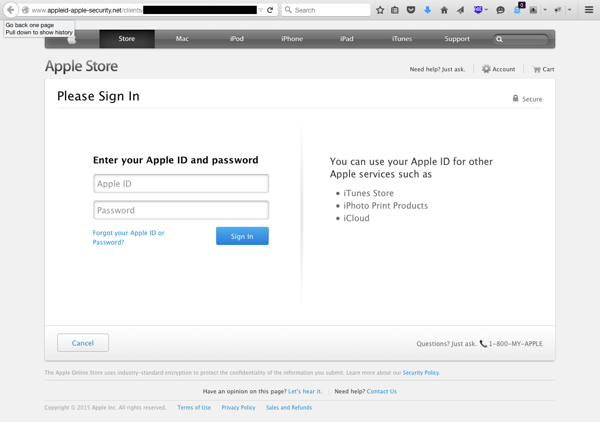This screenshot has height=422, width=600.
Task: Click the globe site identity icon in the URL bar
Action: pos(25,10)
